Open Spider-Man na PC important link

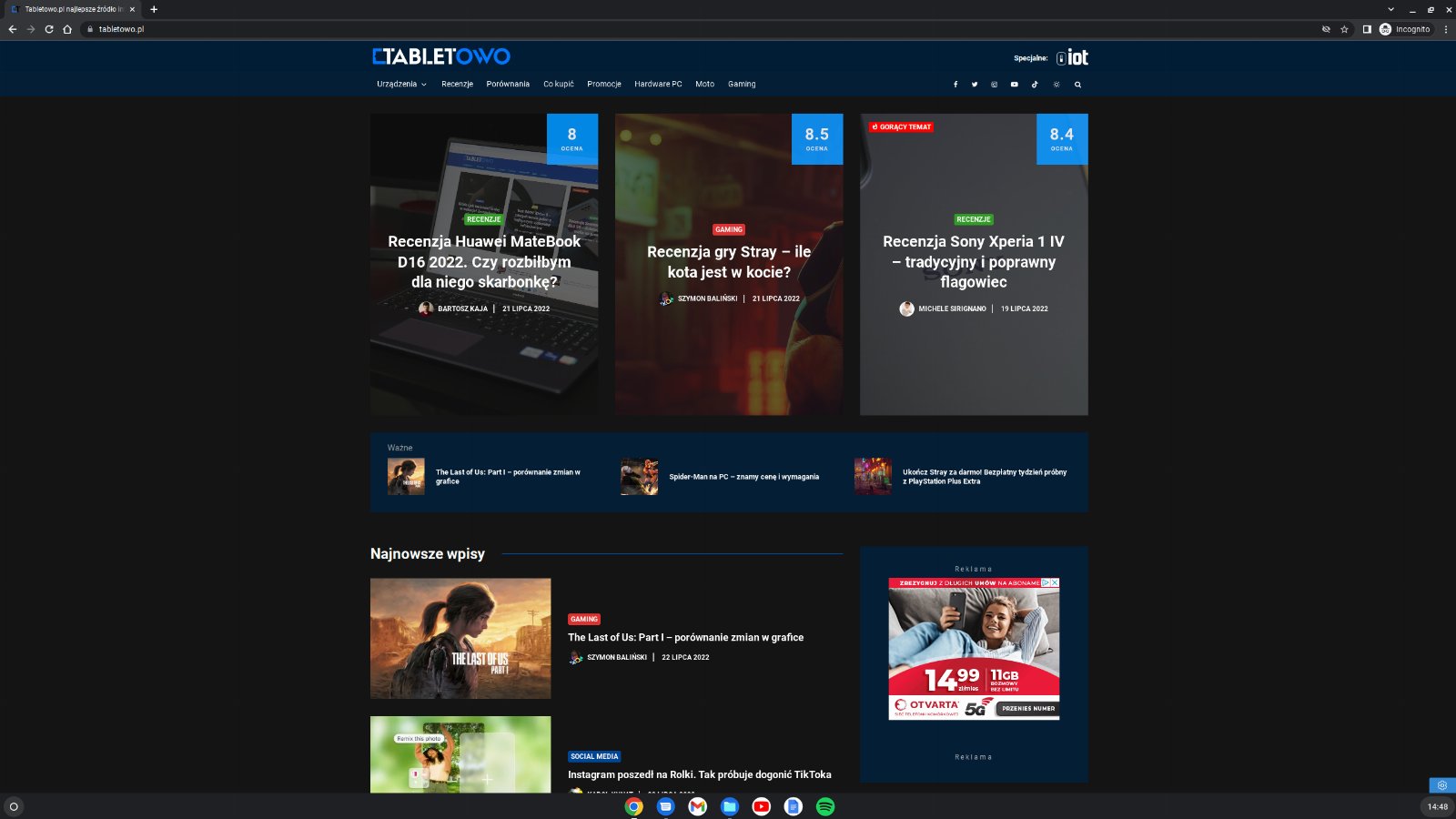click(743, 477)
